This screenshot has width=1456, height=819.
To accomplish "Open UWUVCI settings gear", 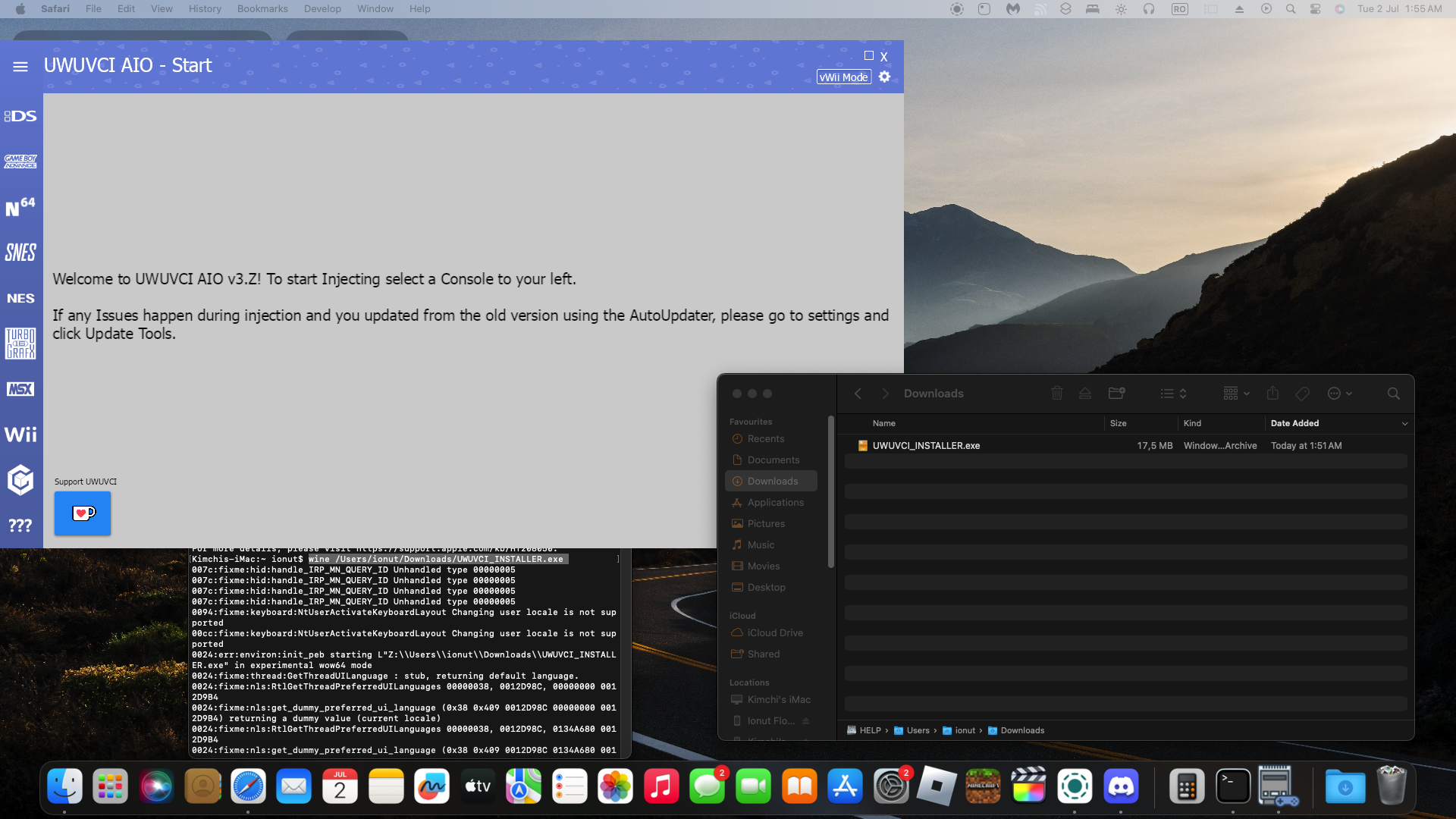I will point(884,77).
